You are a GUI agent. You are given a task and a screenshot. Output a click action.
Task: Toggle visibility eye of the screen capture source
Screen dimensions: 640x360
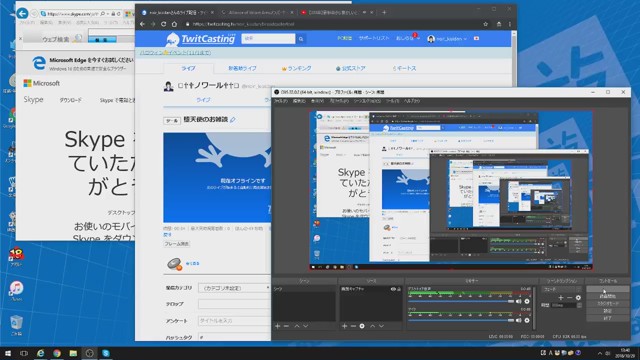click(x=393, y=289)
